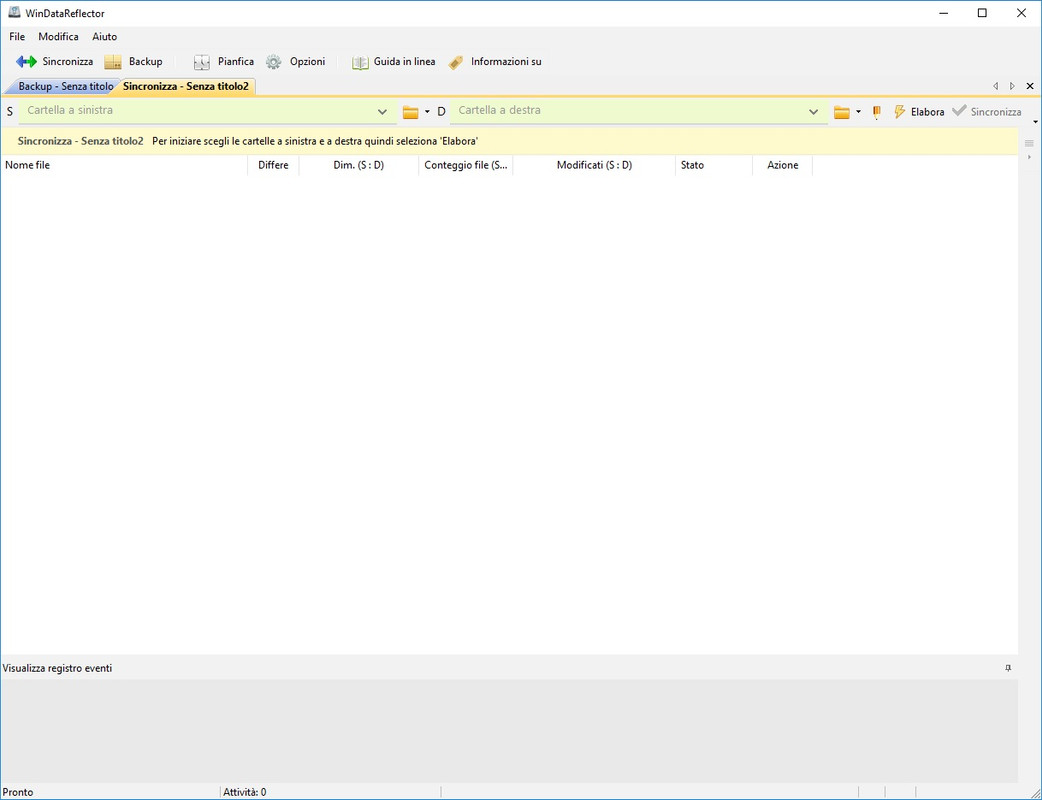
Task: Open the left folder button's dropdown arrow
Action: pos(427,112)
